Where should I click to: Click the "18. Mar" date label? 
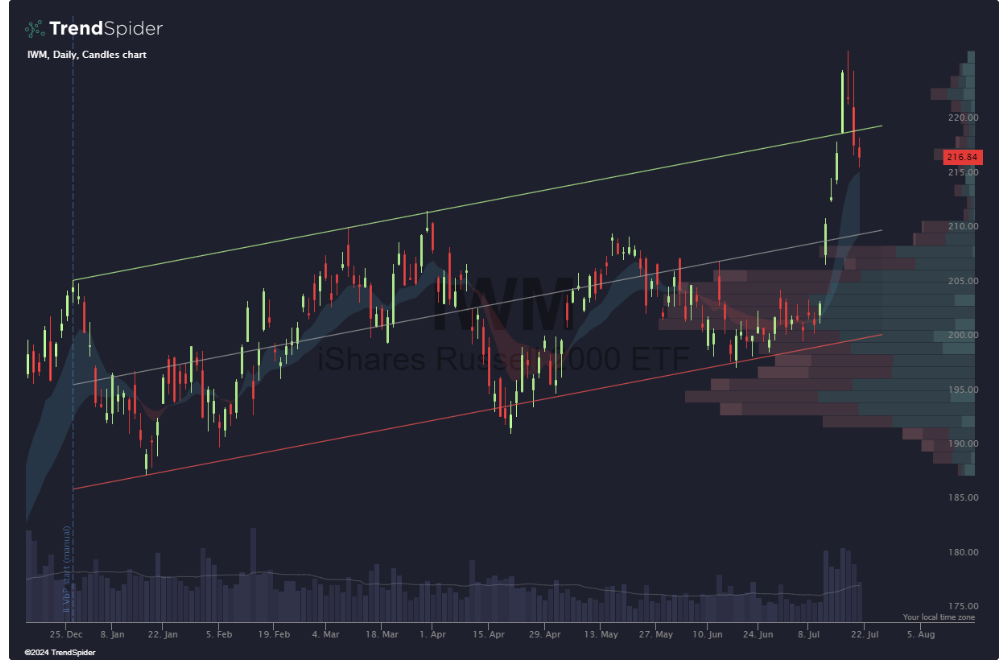[382, 634]
